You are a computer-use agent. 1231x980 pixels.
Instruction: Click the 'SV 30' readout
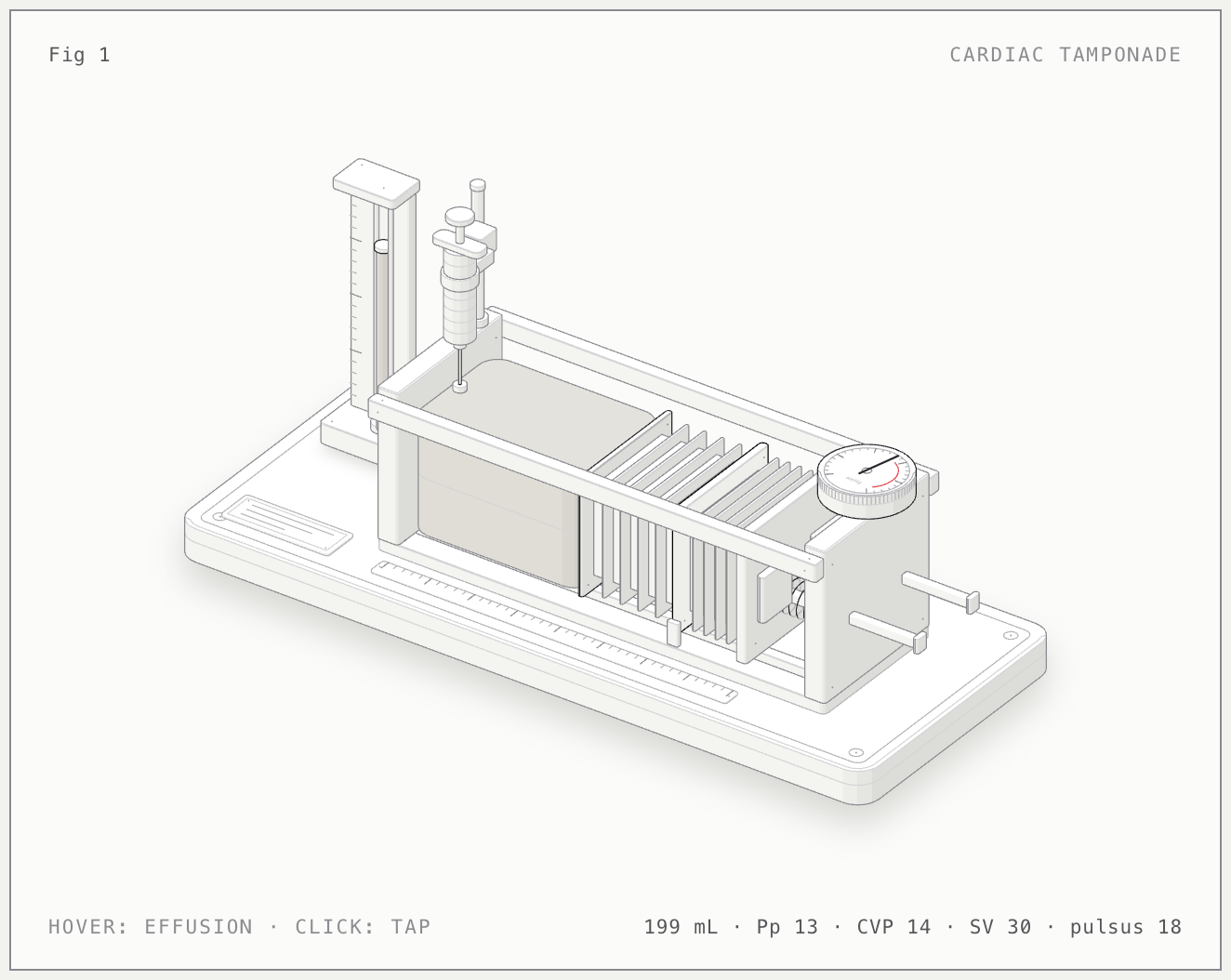click(1000, 926)
